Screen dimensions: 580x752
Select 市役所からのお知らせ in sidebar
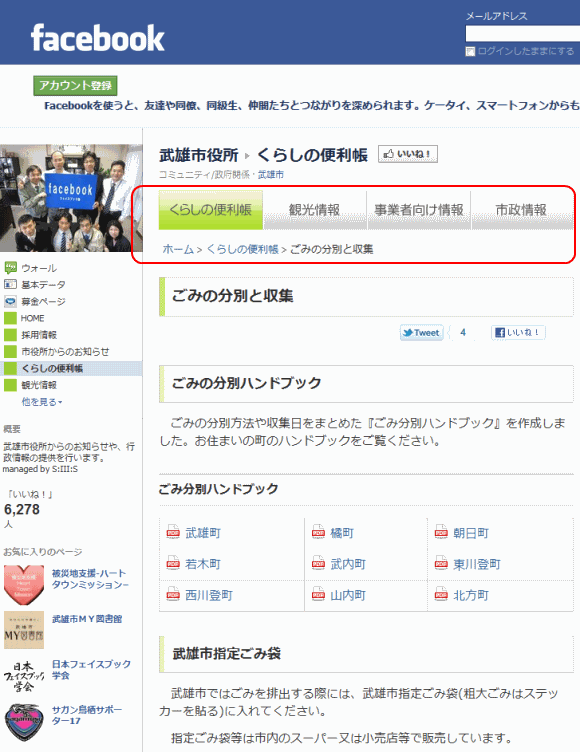[x=65, y=352]
